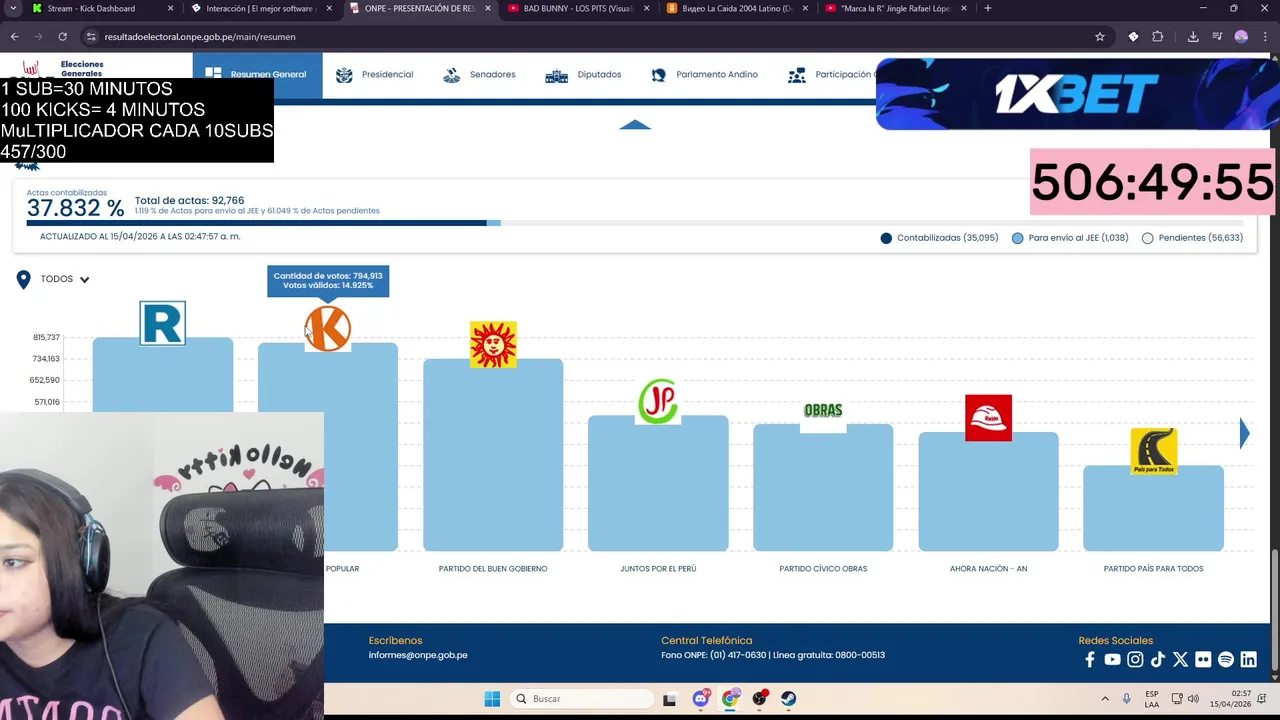Open the Parlamento Andino tab
The height and width of the screenshot is (720, 1280).
click(x=704, y=75)
